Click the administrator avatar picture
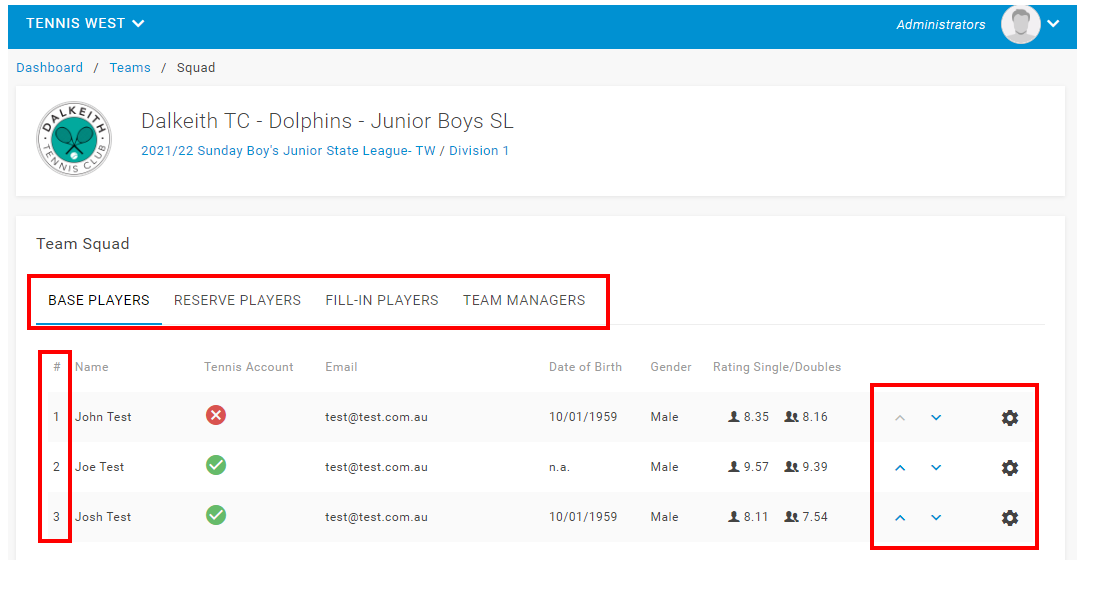Screen dimensions: 1095x601 point(1020,24)
